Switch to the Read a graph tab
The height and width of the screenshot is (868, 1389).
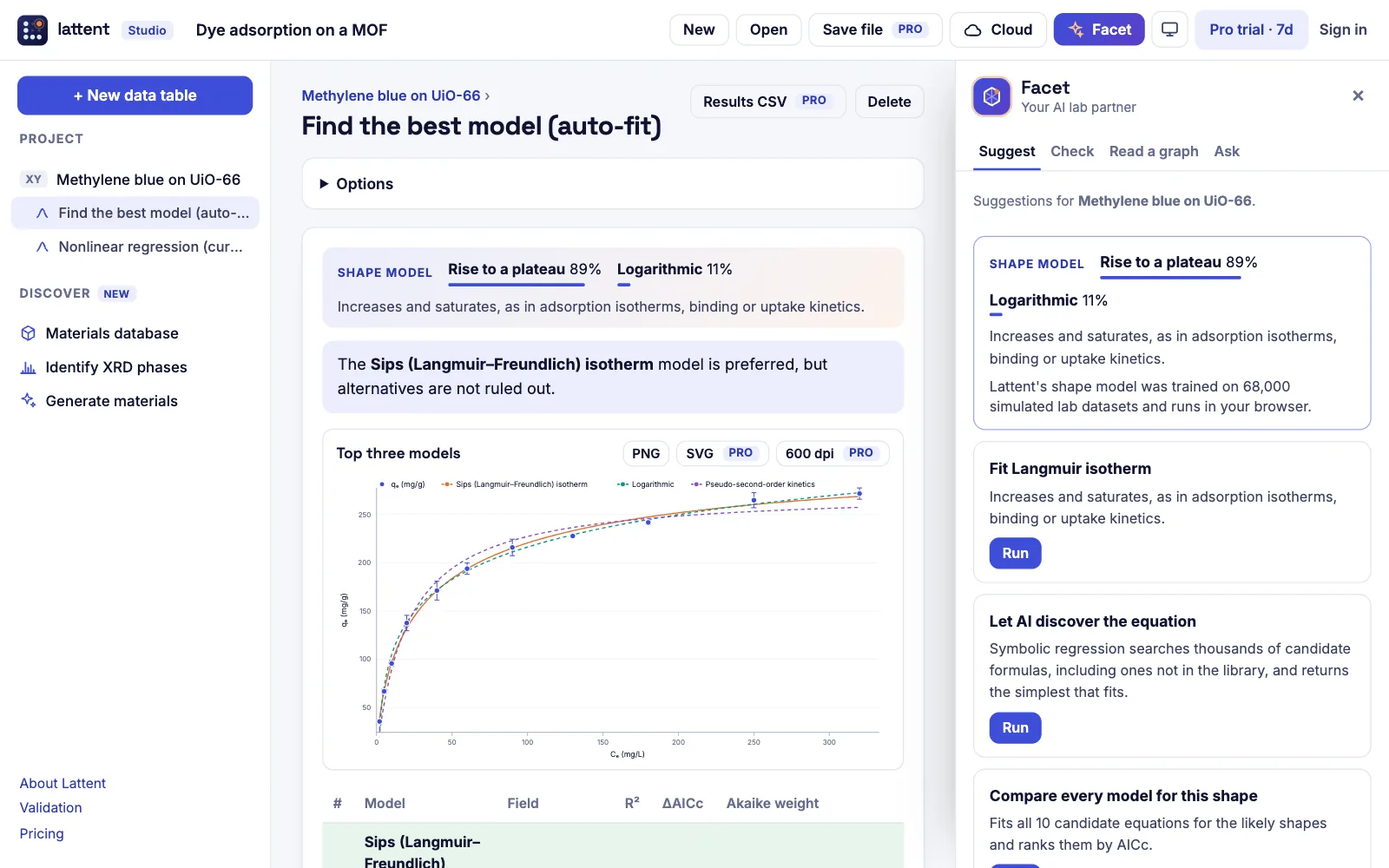(1154, 151)
